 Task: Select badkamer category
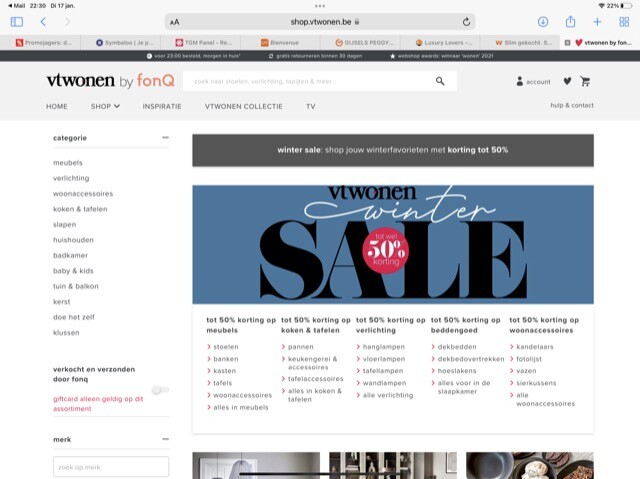click(70, 255)
